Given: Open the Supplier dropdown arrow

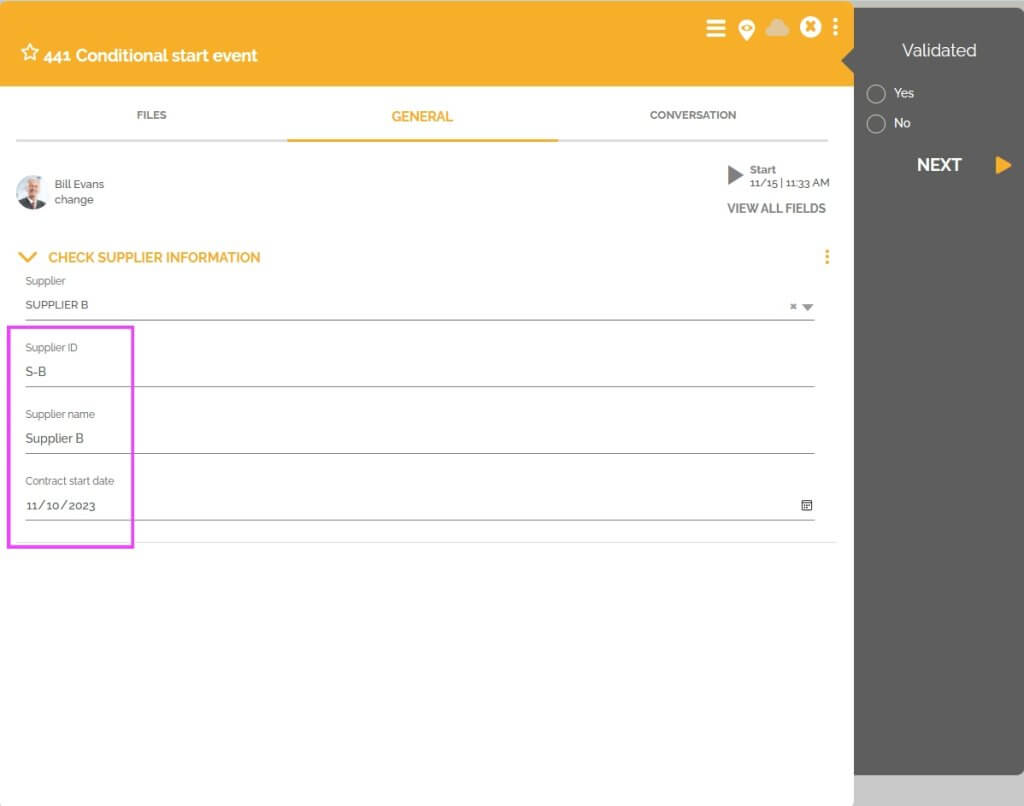Looking at the screenshot, I should coord(808,307).
